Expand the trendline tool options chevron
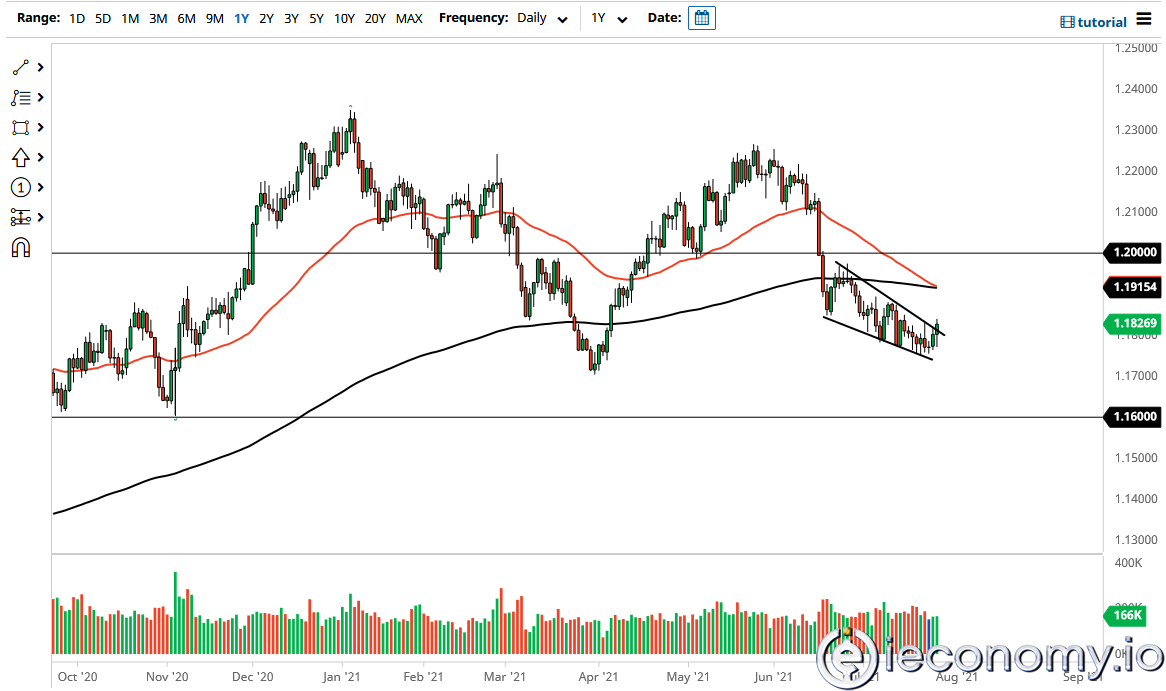 (41, 67)
